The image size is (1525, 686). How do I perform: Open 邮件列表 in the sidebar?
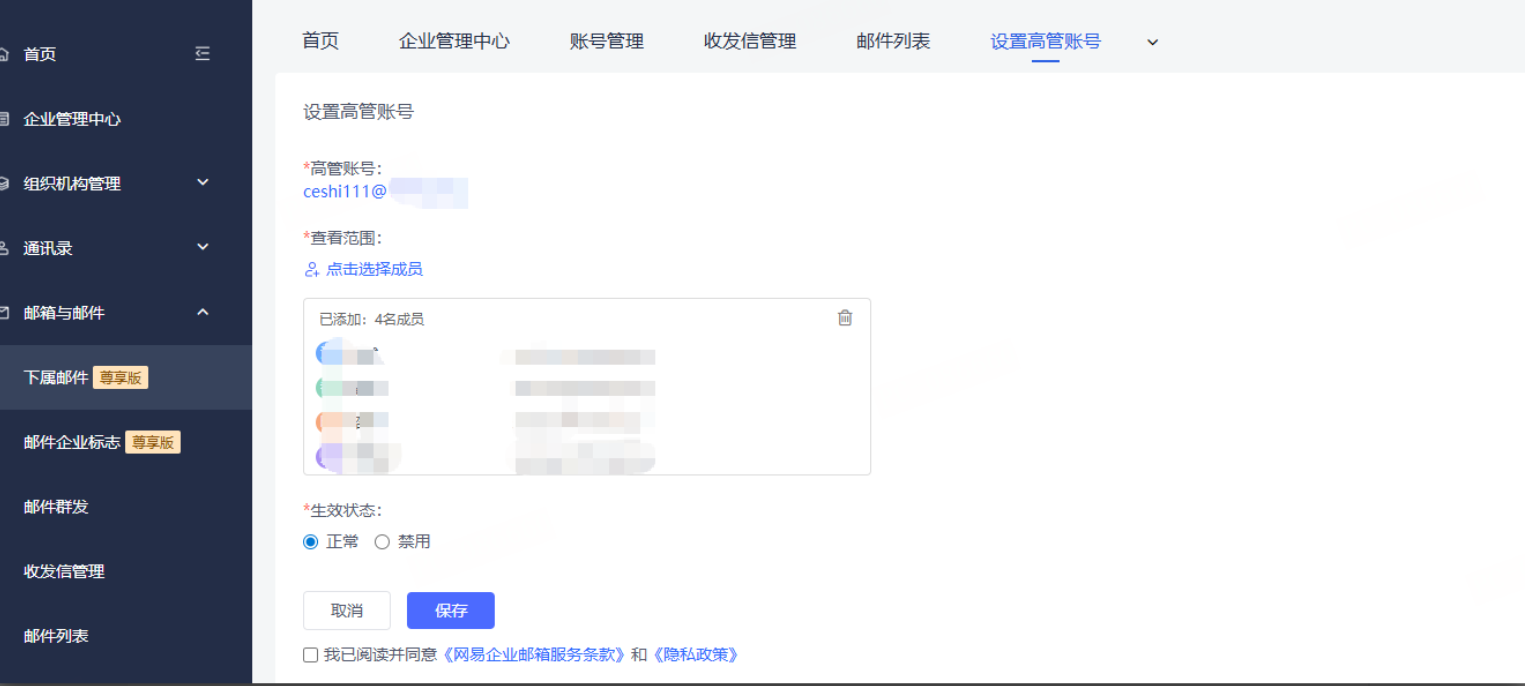(56, 636)
